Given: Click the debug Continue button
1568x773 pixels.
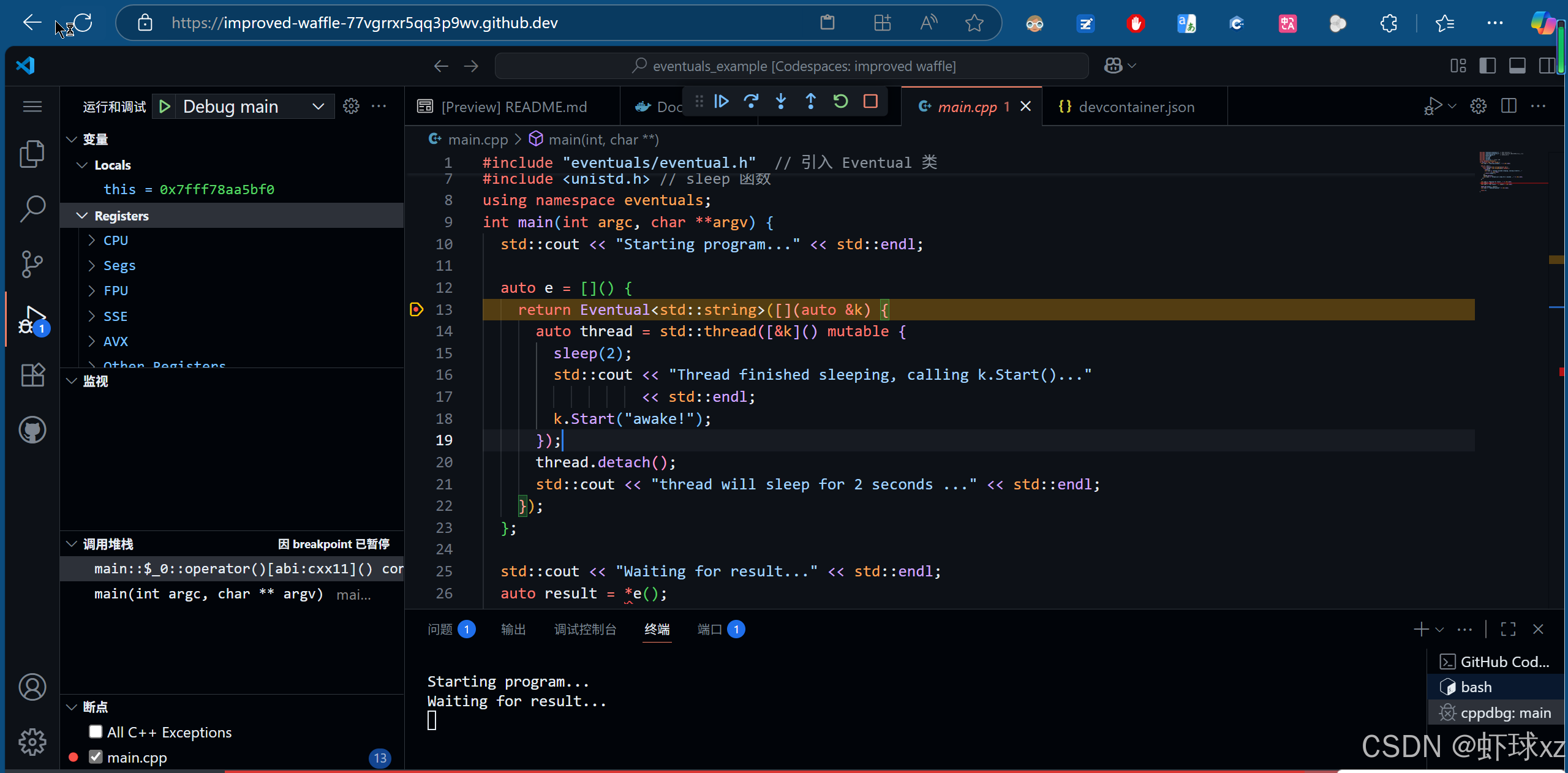Looking at the screenshot, I should 722,101.
